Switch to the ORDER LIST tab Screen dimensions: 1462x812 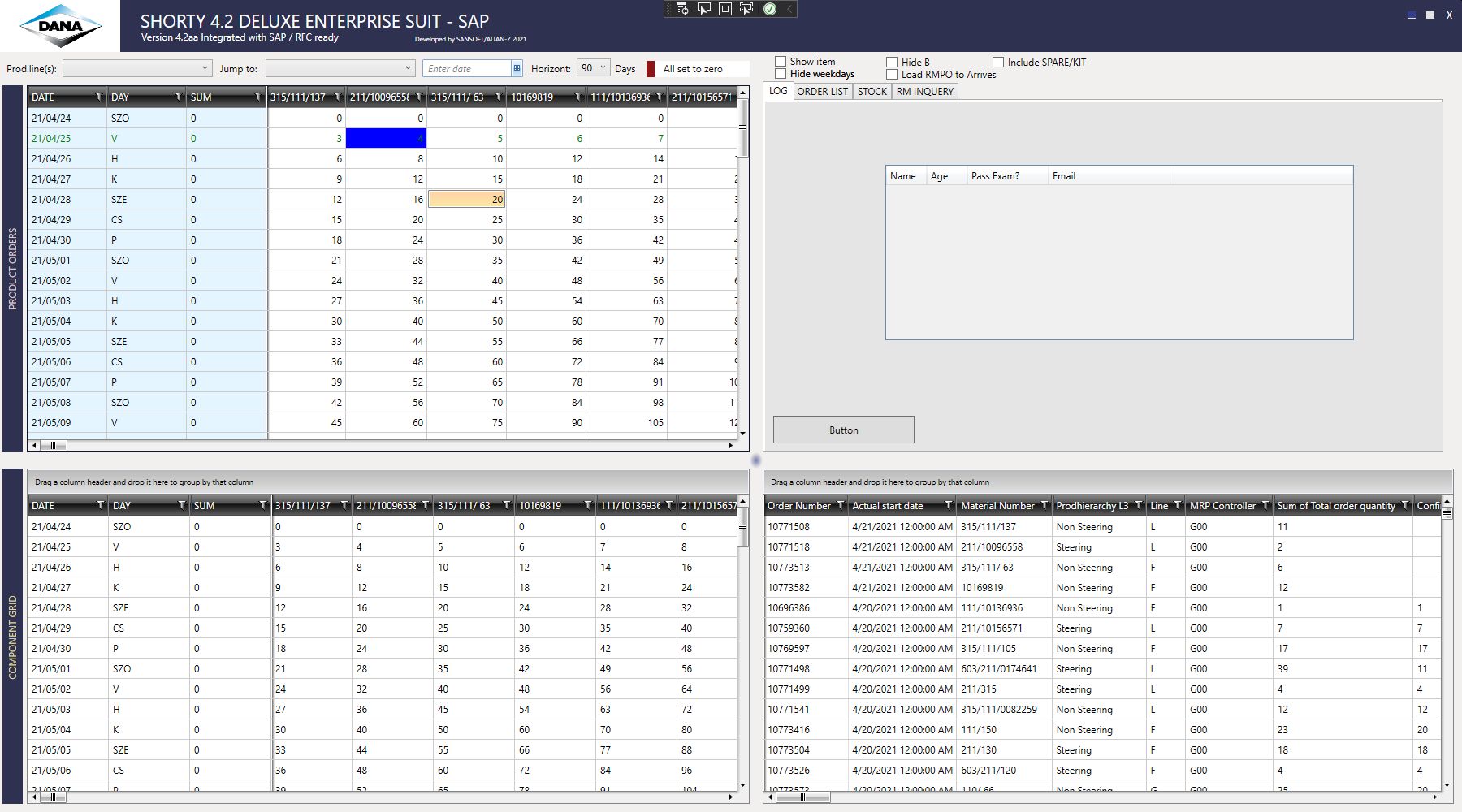coord(823,92)
